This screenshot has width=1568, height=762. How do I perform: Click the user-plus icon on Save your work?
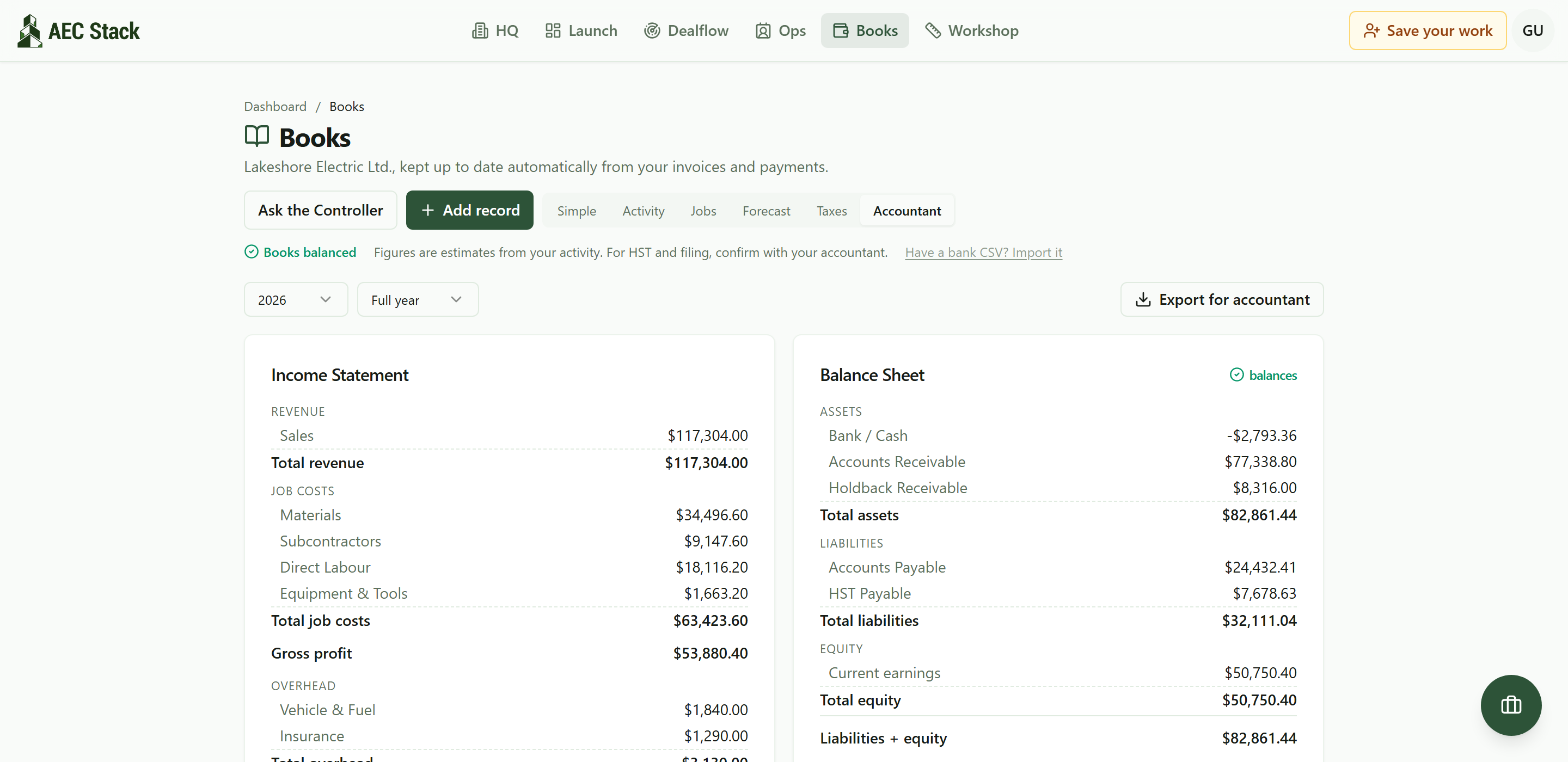(x=1371, y=30)
